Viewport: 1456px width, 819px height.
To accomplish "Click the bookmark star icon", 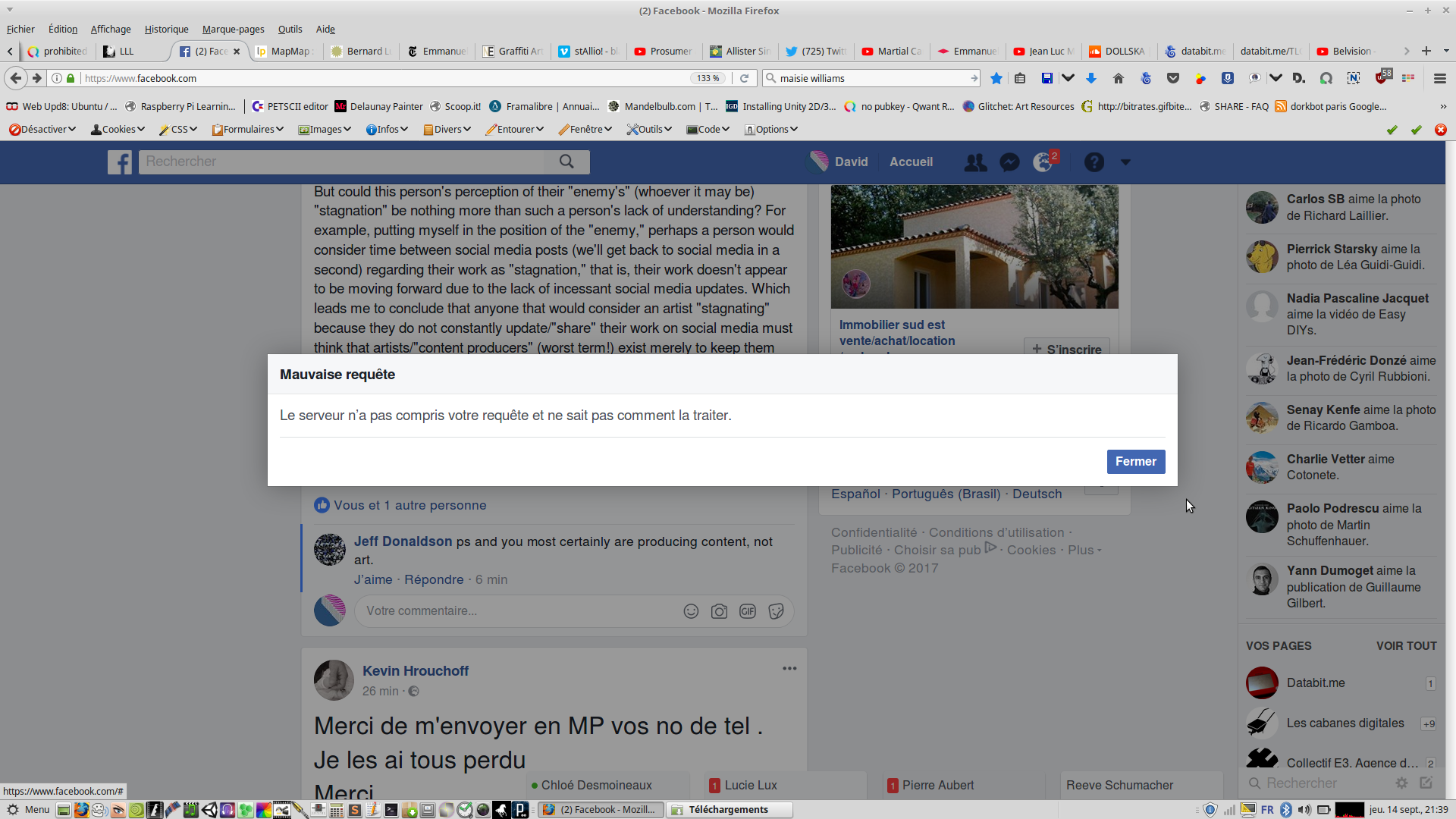I will pyautogui.click(x=996, y=78).
